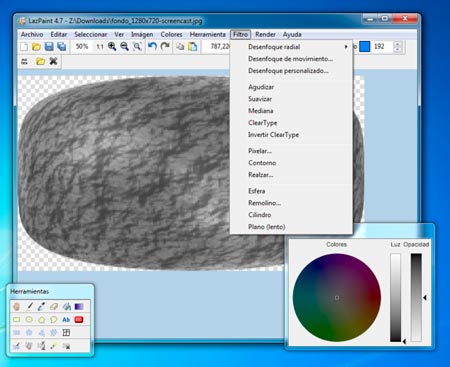Open the Ayuda menu
This screenshot has width=450, height=367.
pos(292,34)
